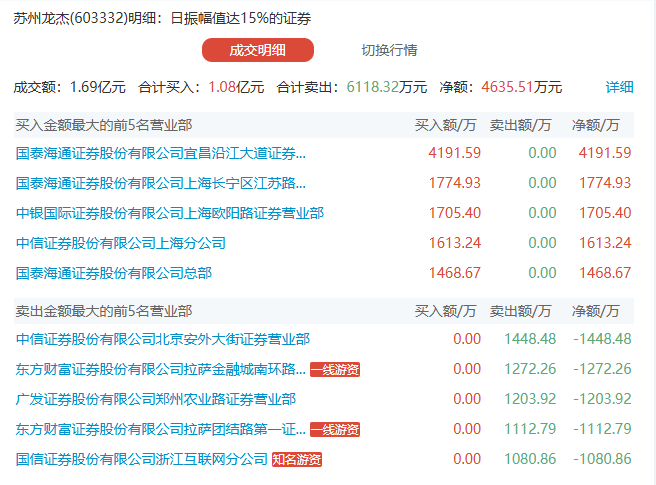
Task: Click 净额/万 header in top buyers table
Action: point(596,125)
